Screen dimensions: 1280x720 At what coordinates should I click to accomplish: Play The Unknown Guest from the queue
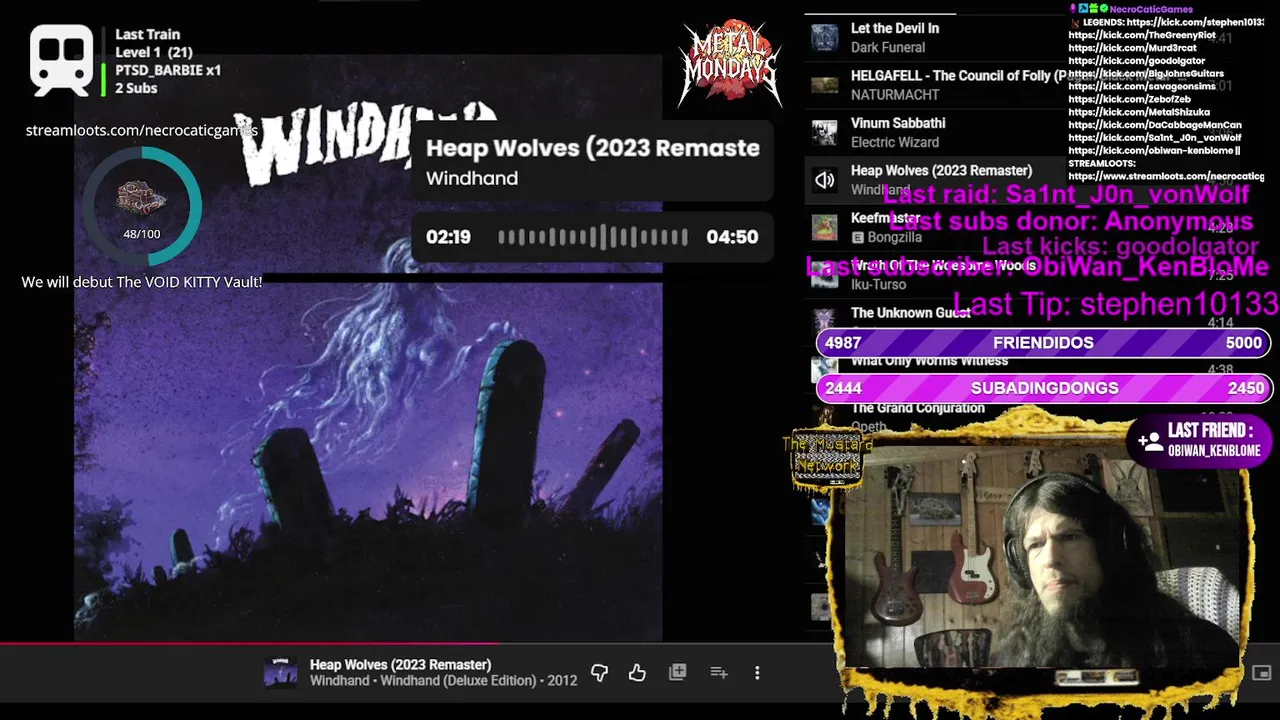(x=910, y=313)
